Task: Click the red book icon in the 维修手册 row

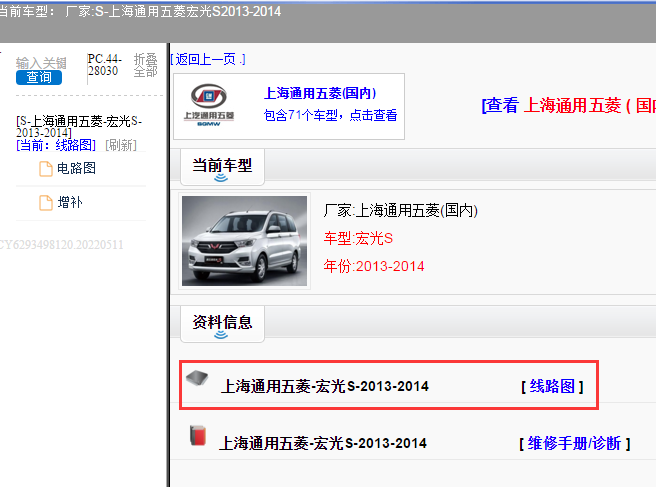Action: point(198,436)
